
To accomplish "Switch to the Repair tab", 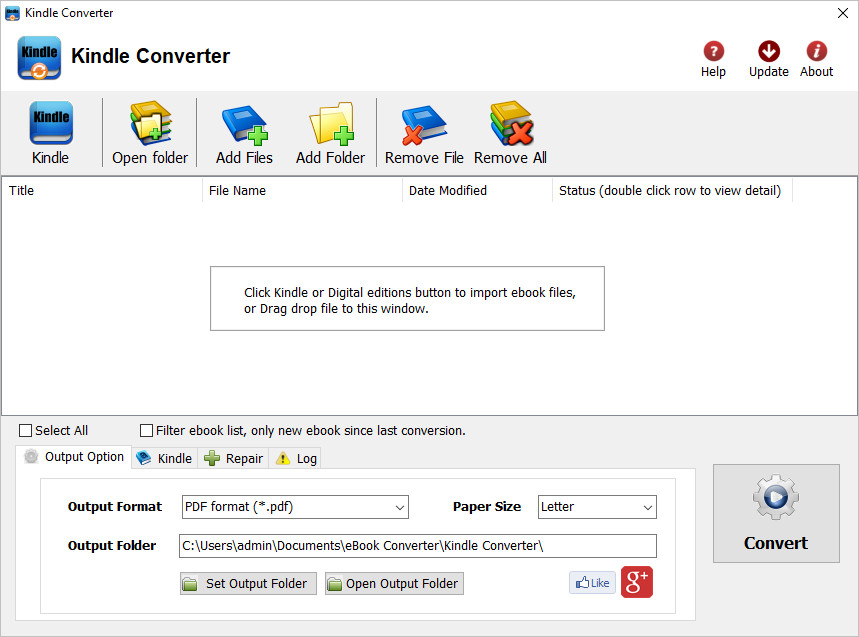I will tap(233, 458).
